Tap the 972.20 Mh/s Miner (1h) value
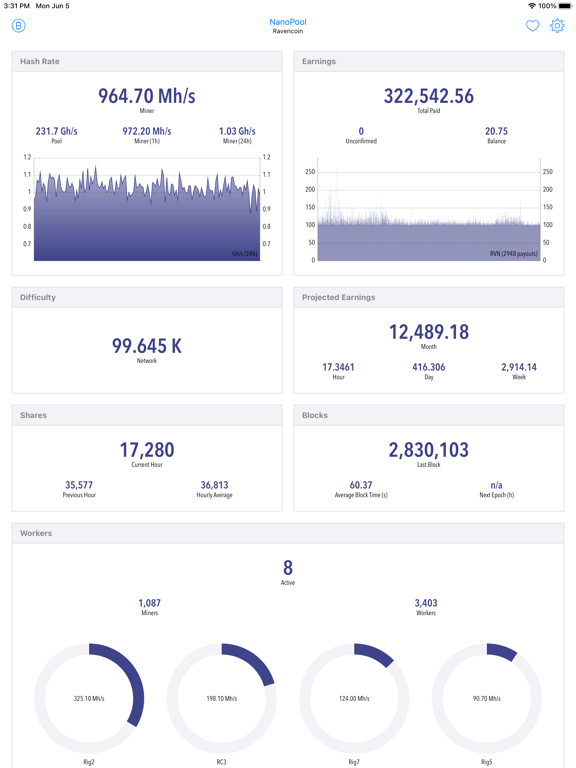The width and height of the screenshot is (576, 768). pos(147,131)
